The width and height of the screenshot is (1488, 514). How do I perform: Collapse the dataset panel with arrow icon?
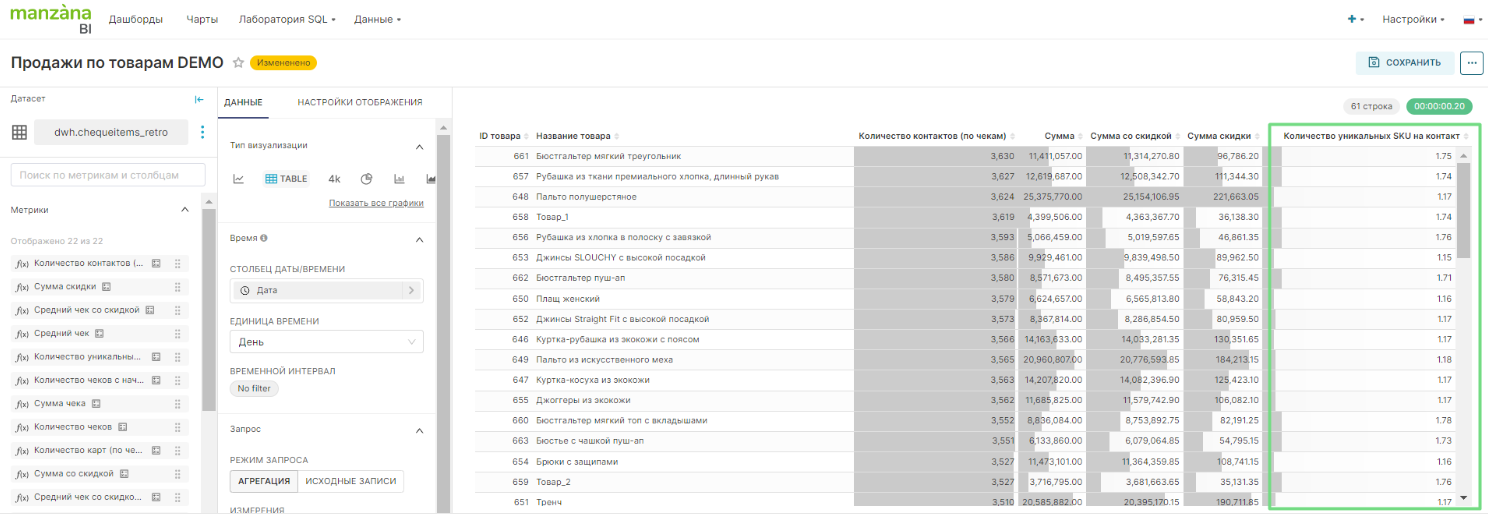pos(199,99)
